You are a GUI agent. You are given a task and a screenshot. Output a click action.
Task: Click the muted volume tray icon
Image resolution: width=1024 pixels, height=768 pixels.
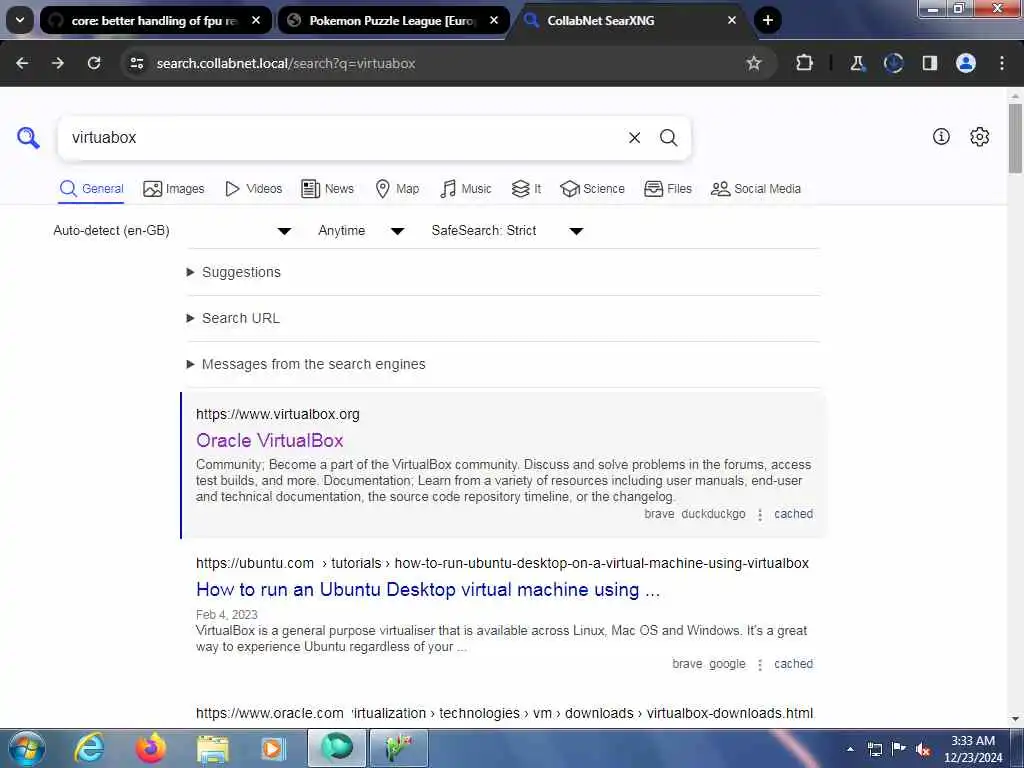[923, 749]
